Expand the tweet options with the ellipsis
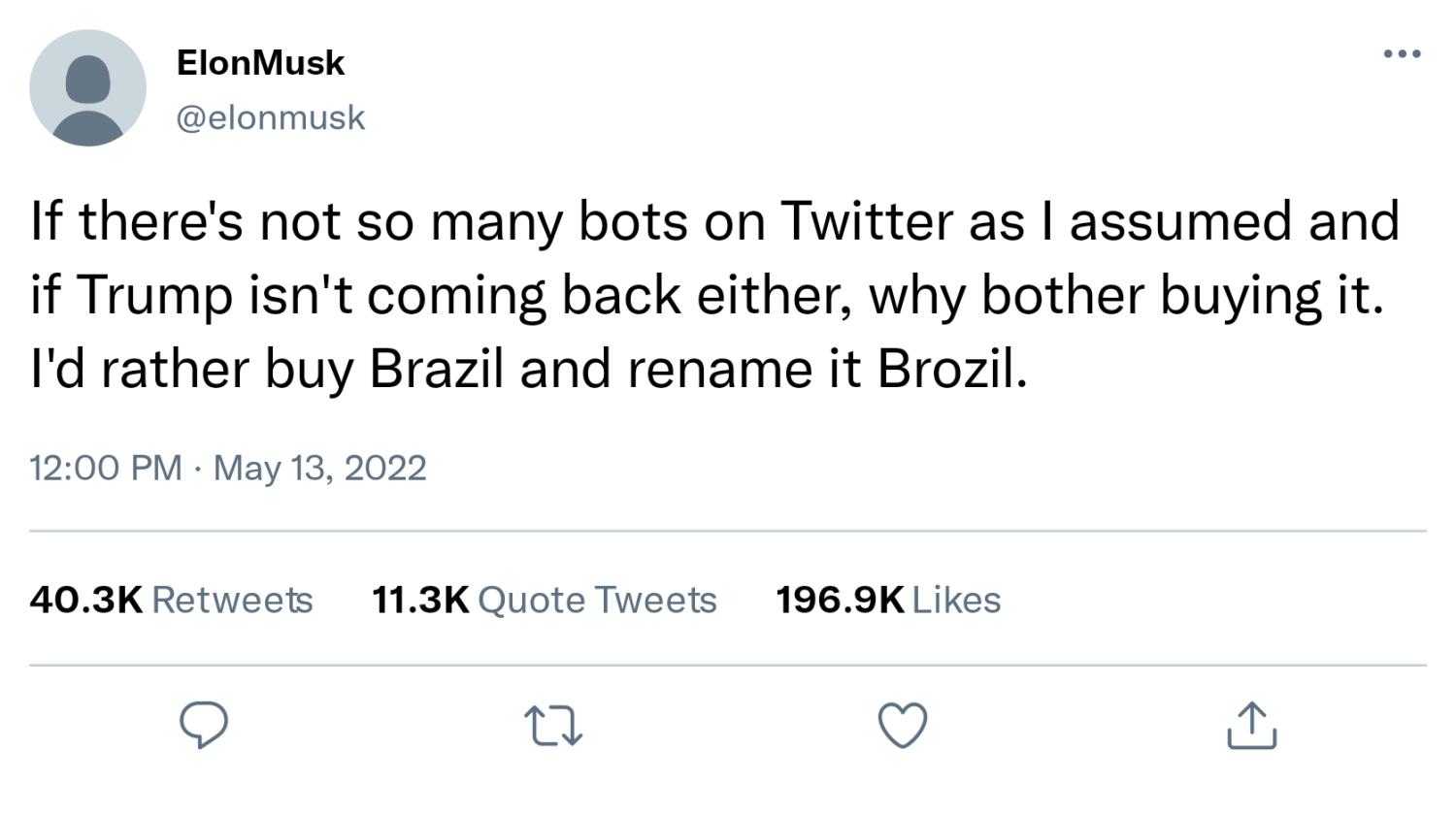Viewport: 1456px width, 815px height. tap(1402, 55)
